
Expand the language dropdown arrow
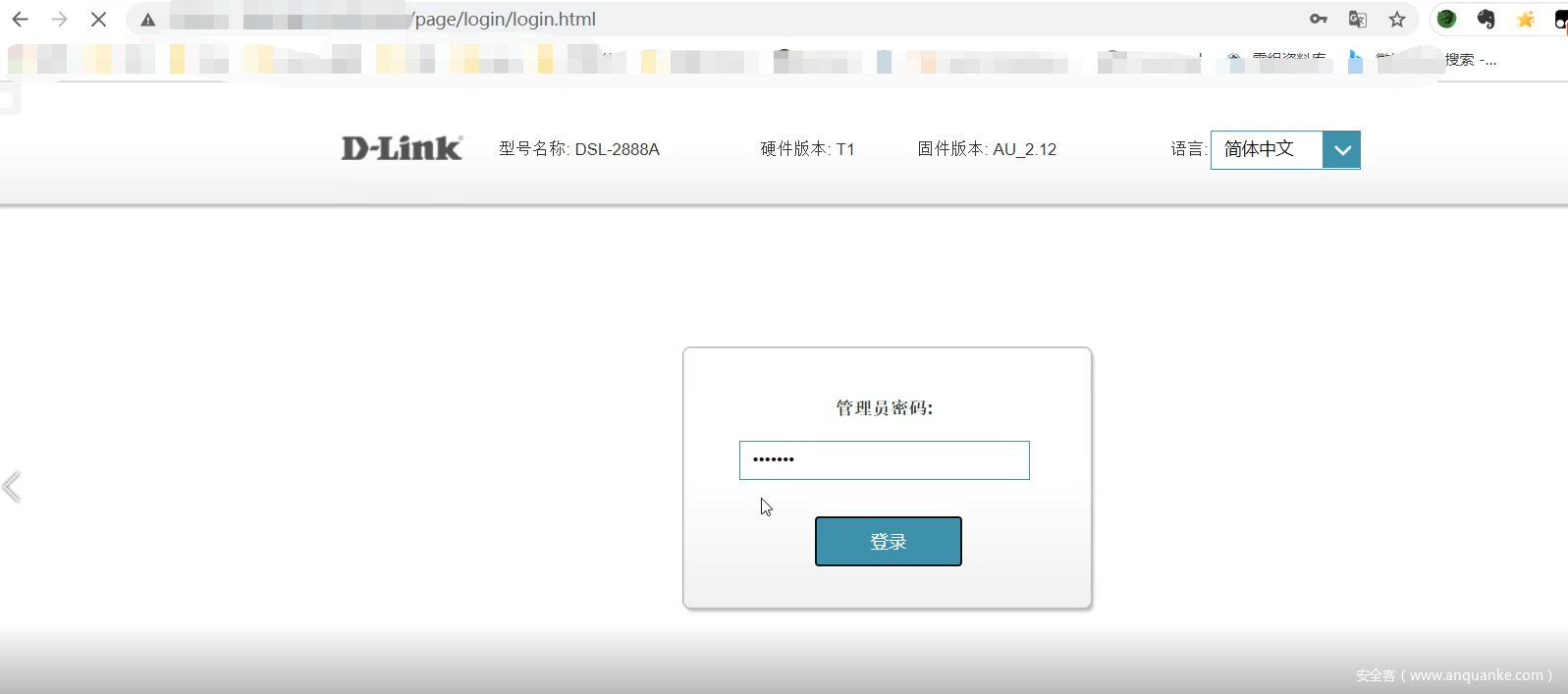coord(1341,150)
